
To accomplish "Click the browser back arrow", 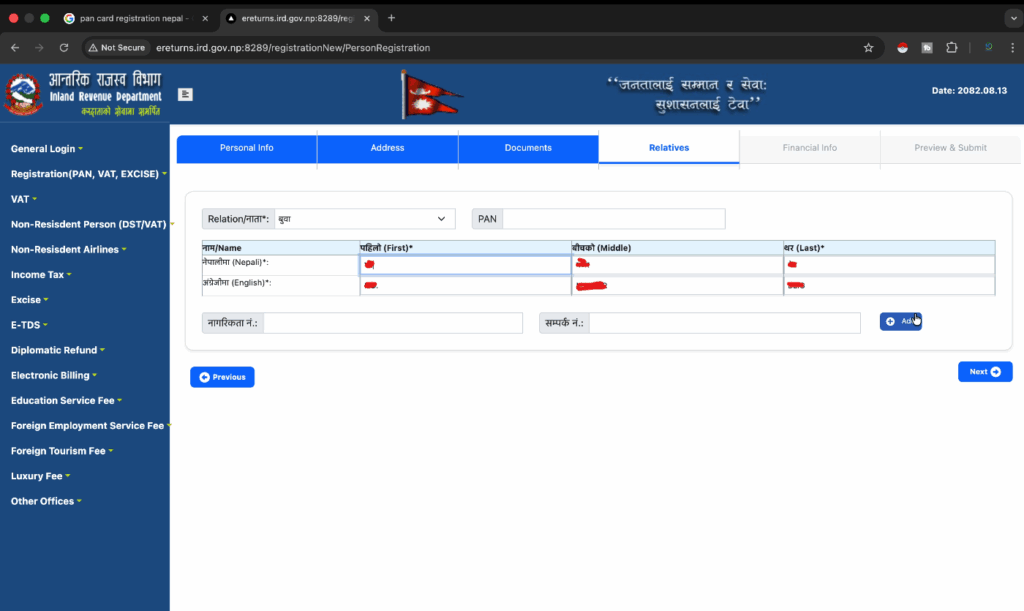I will point(16,47).
